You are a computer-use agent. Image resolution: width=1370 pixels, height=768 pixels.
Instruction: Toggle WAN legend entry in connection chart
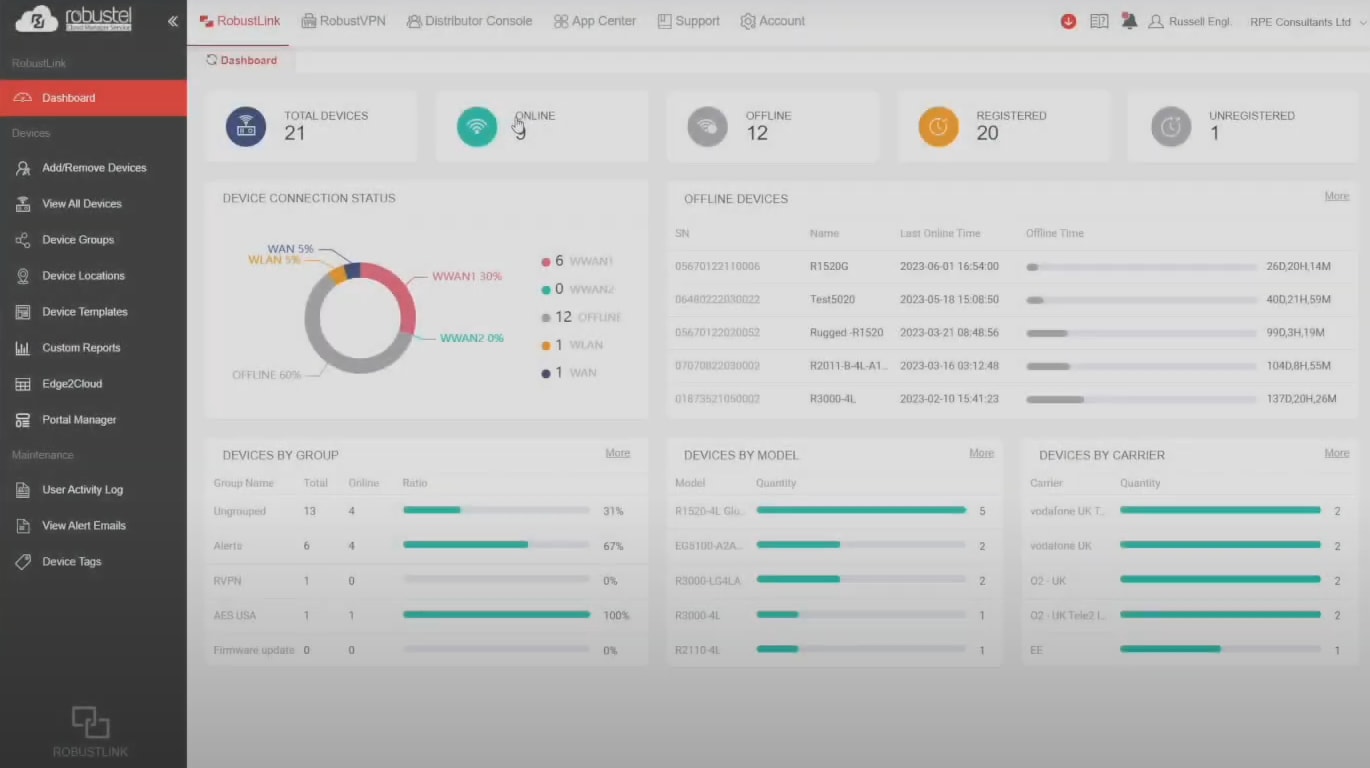point(569,373)
